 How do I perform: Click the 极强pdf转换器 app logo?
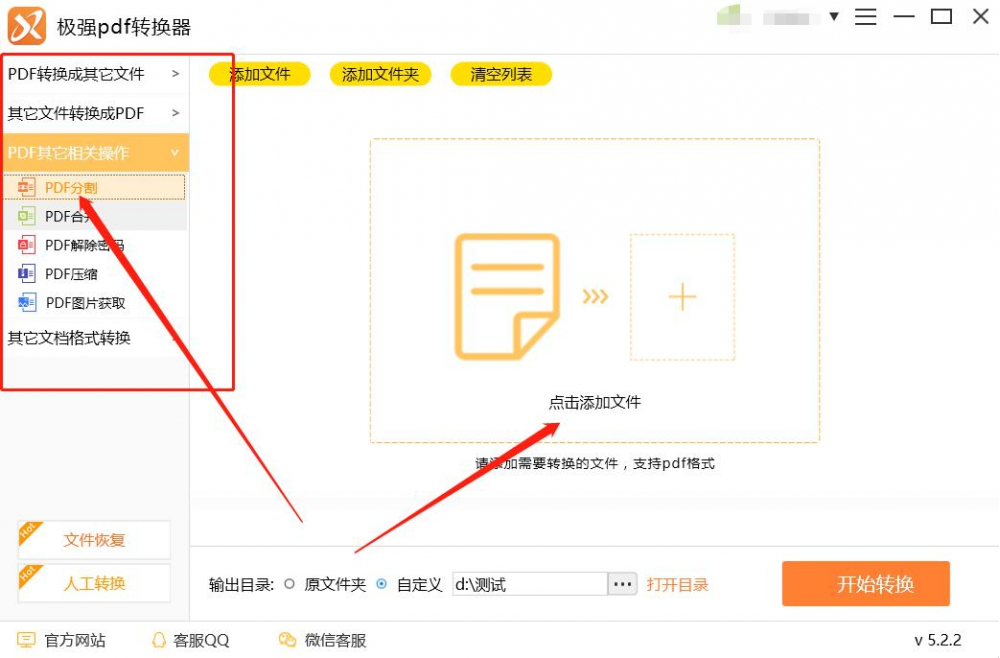coord(26,26)
